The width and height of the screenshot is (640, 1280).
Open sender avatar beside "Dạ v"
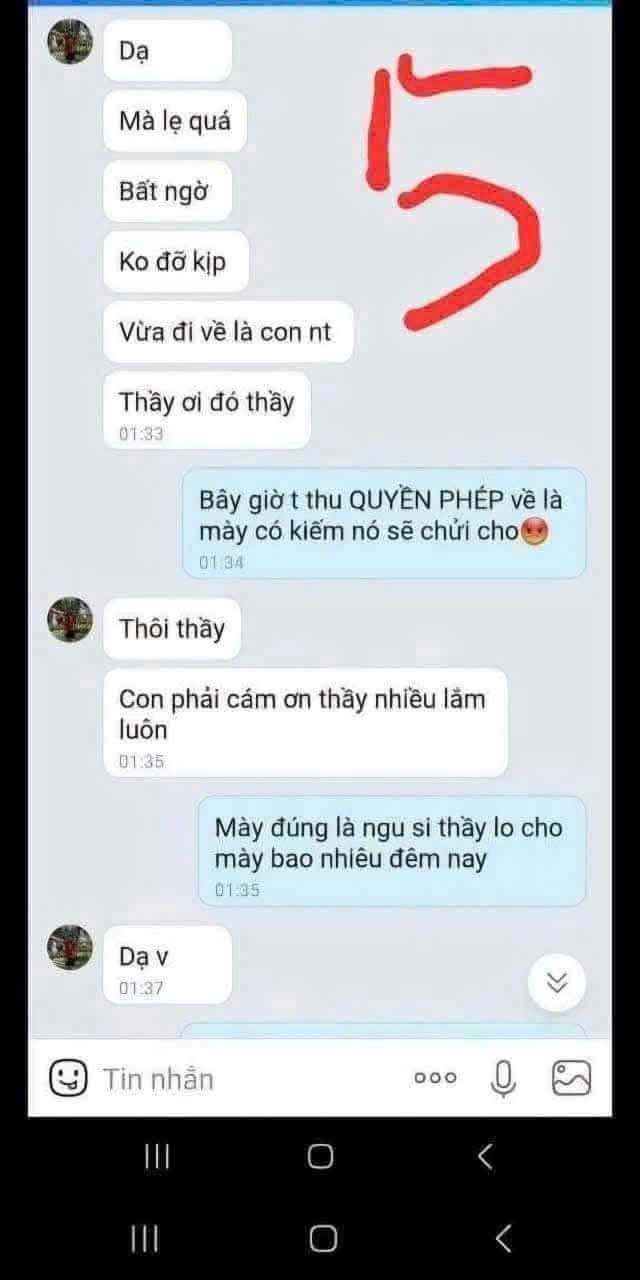(70, 948)
